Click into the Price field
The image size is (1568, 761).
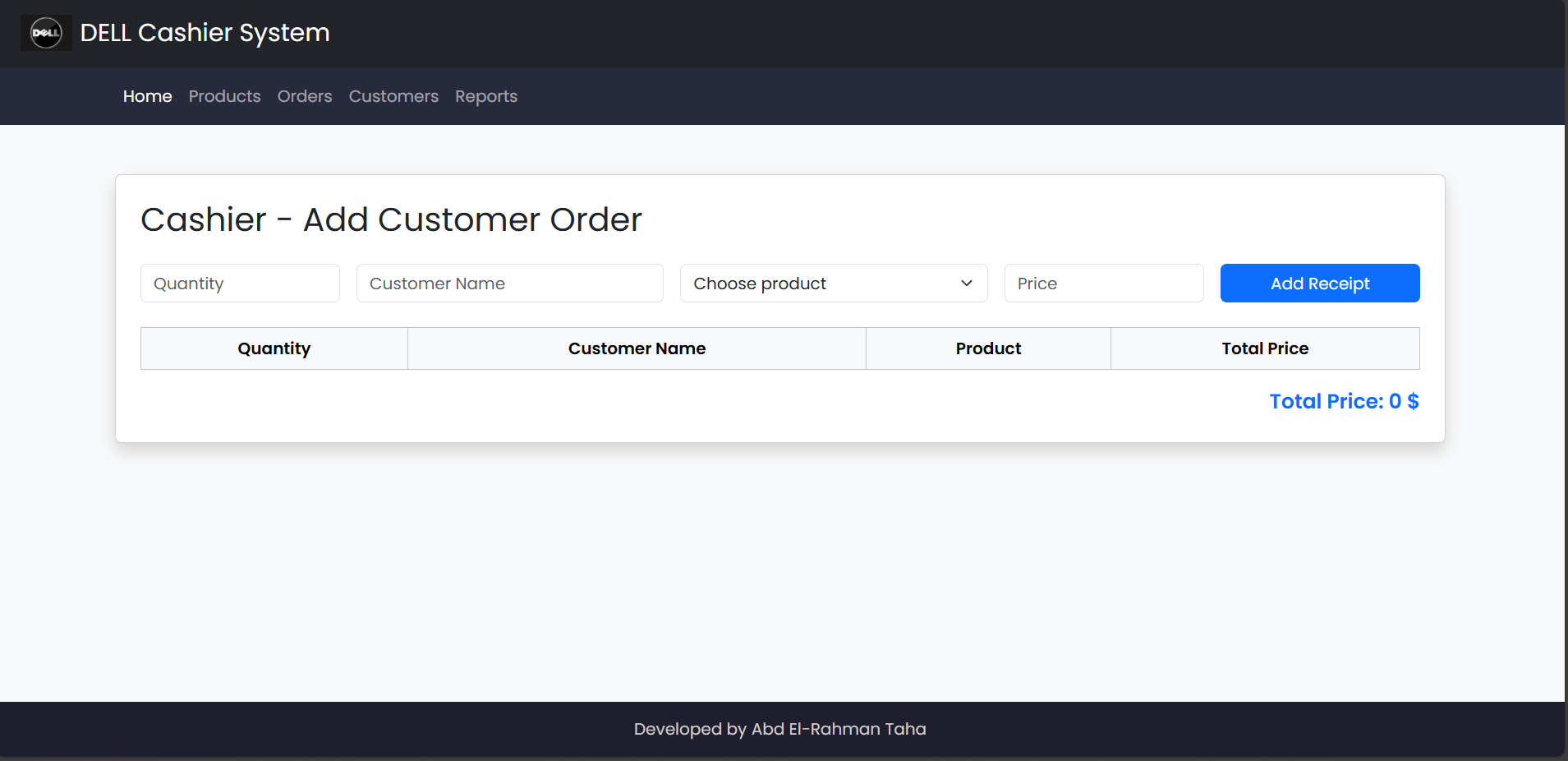tap(1104, 283)
